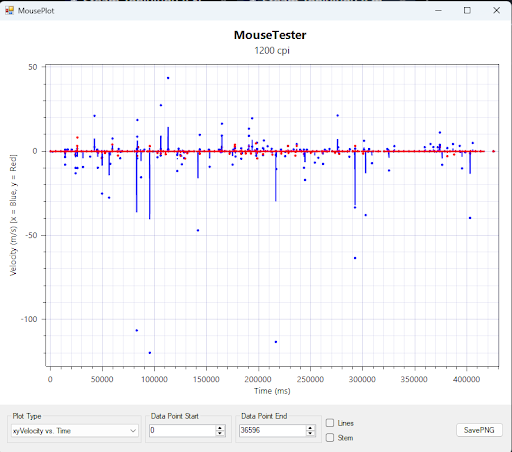The height and width of the screenshot is (452, 512).
Task: Click the 200000 x-axis tick label
Action: click(258, 379)
